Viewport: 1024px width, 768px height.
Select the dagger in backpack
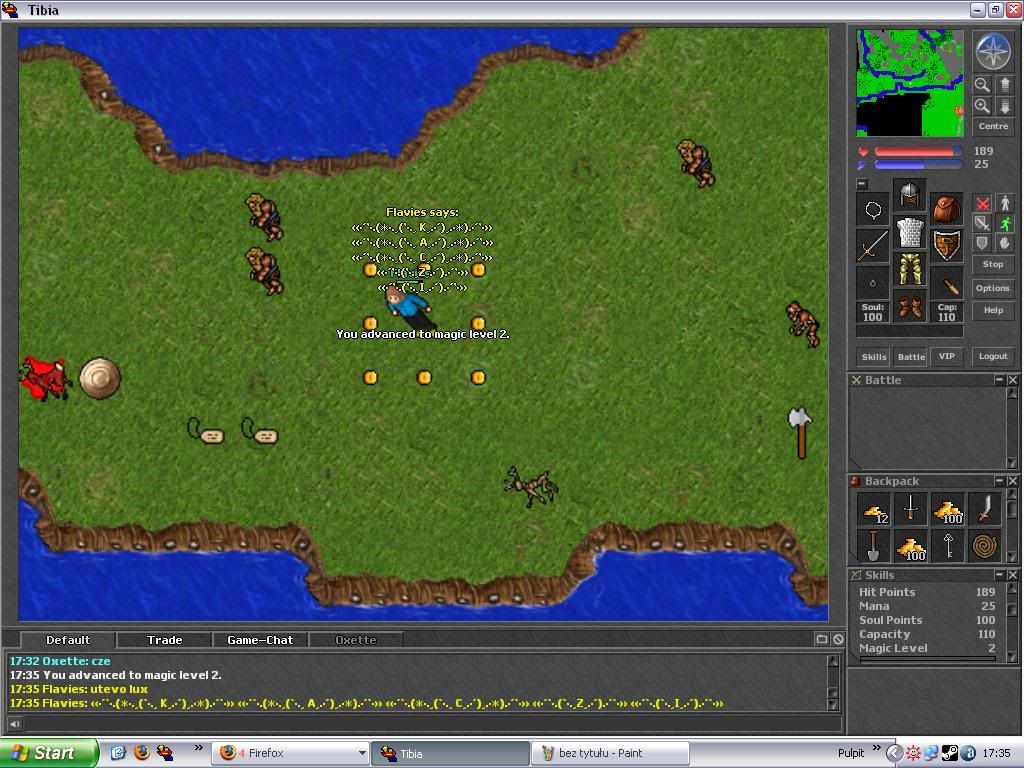911,510
